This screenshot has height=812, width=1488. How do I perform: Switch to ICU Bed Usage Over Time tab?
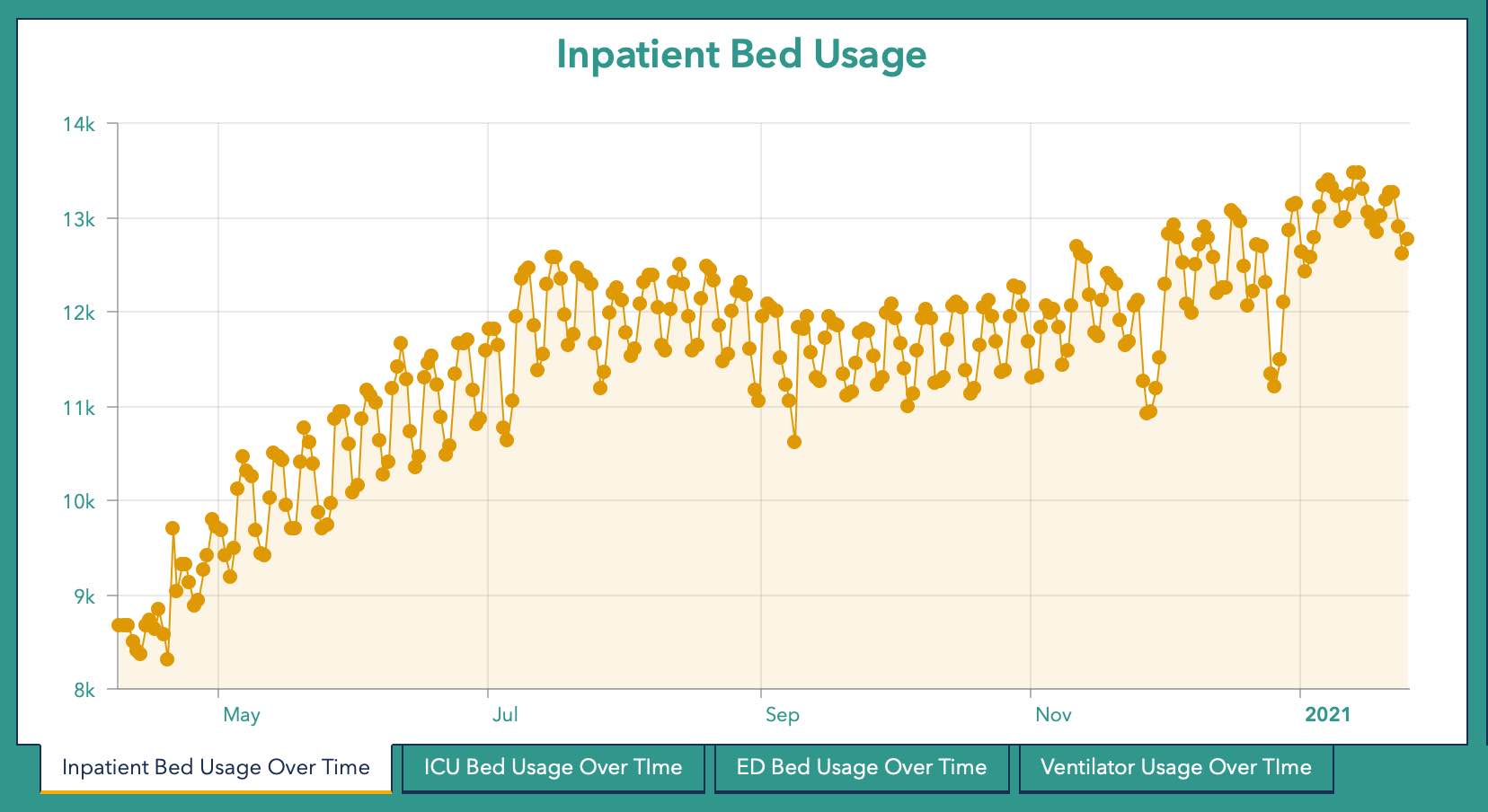point(553,768)
